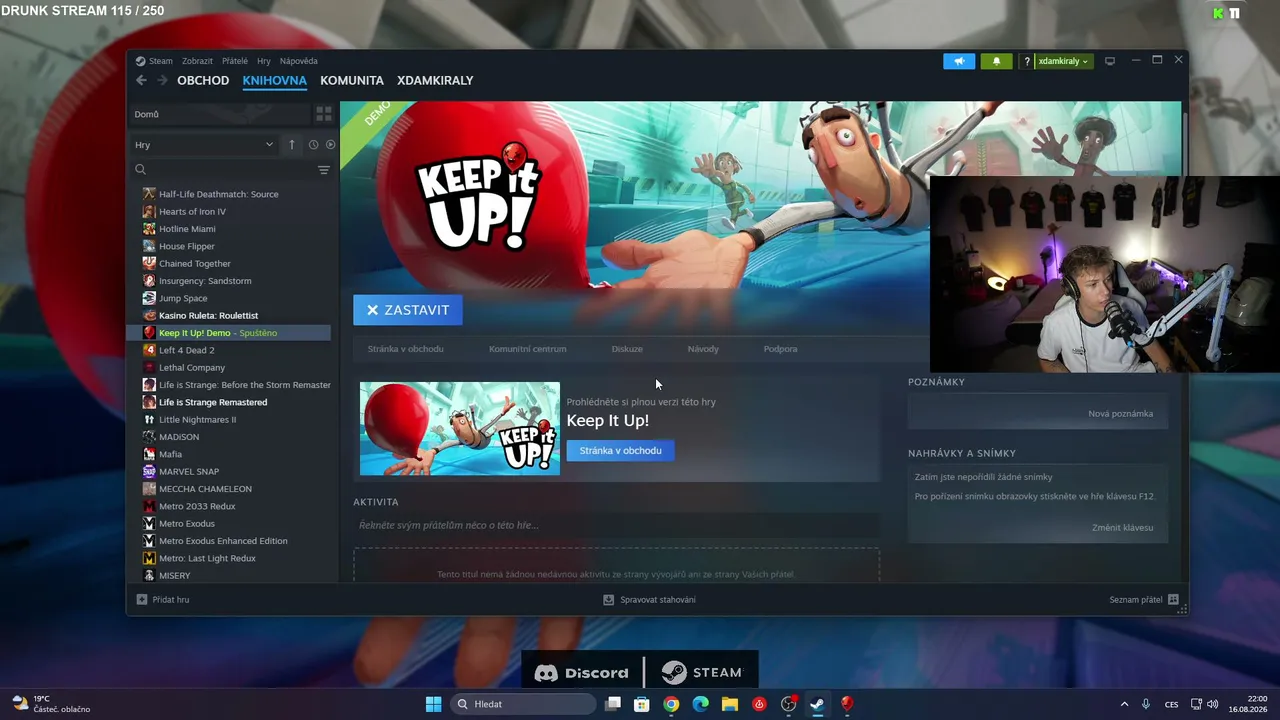Screen dimensions: 1280x720
Task: Open Komunitní centrum link
Action: pyautogui.click(x=528, y=349)
